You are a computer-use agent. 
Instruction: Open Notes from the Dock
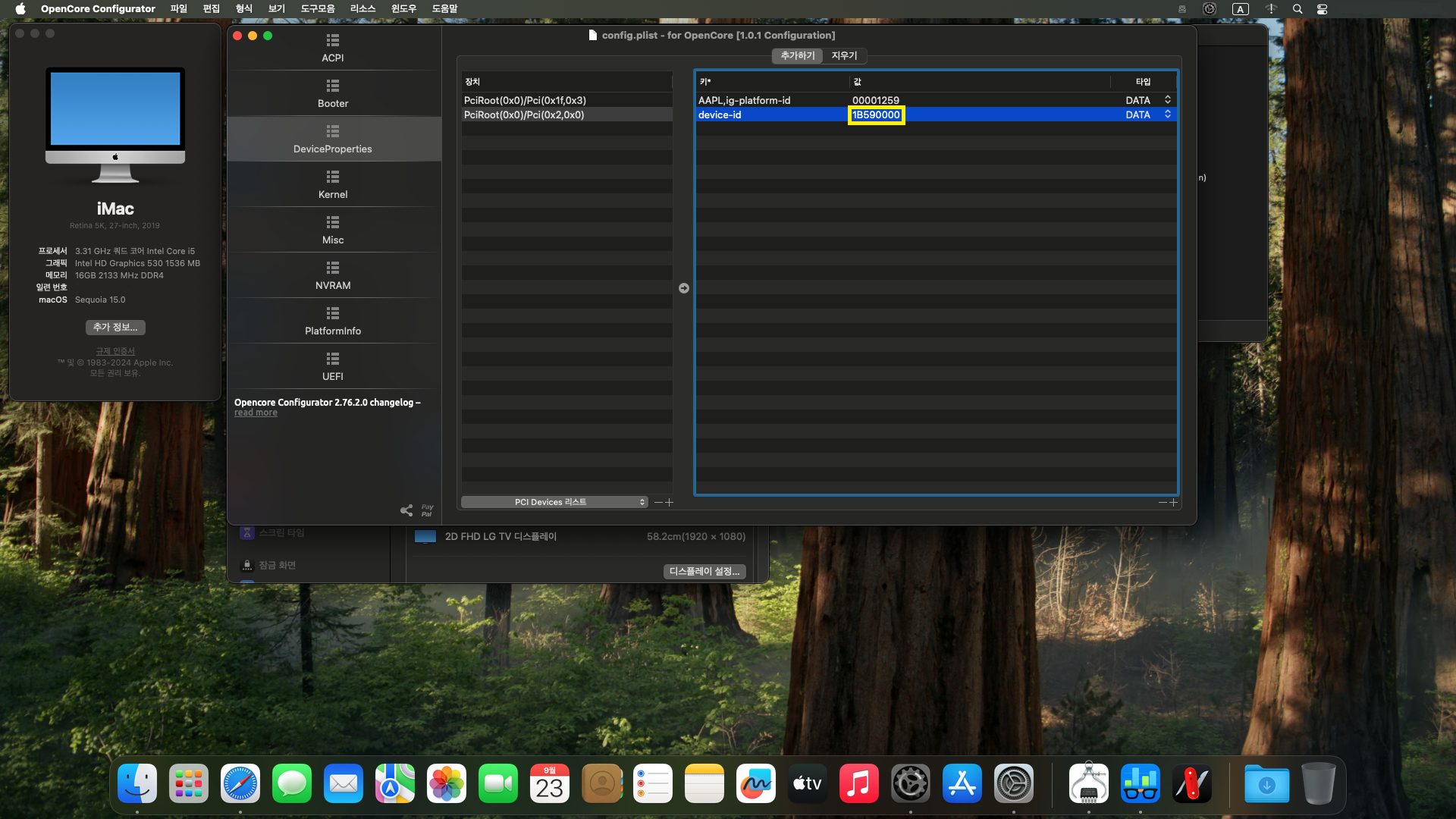pos(704,783)
